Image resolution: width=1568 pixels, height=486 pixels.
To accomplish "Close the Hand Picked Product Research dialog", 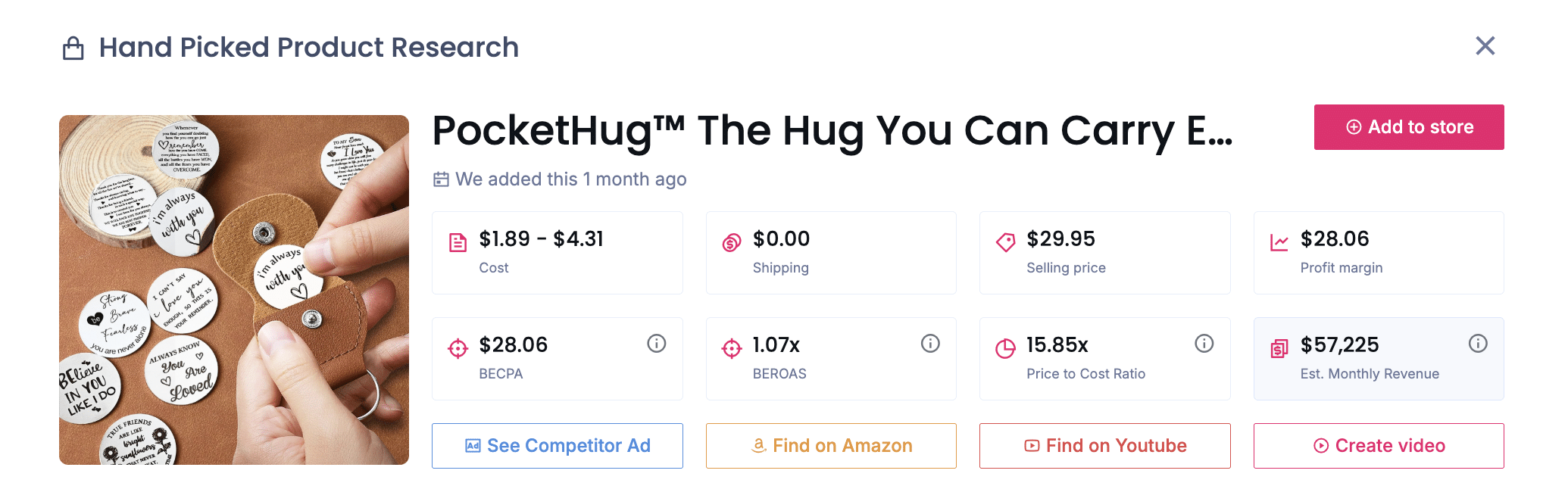I will click(1485, 46).
